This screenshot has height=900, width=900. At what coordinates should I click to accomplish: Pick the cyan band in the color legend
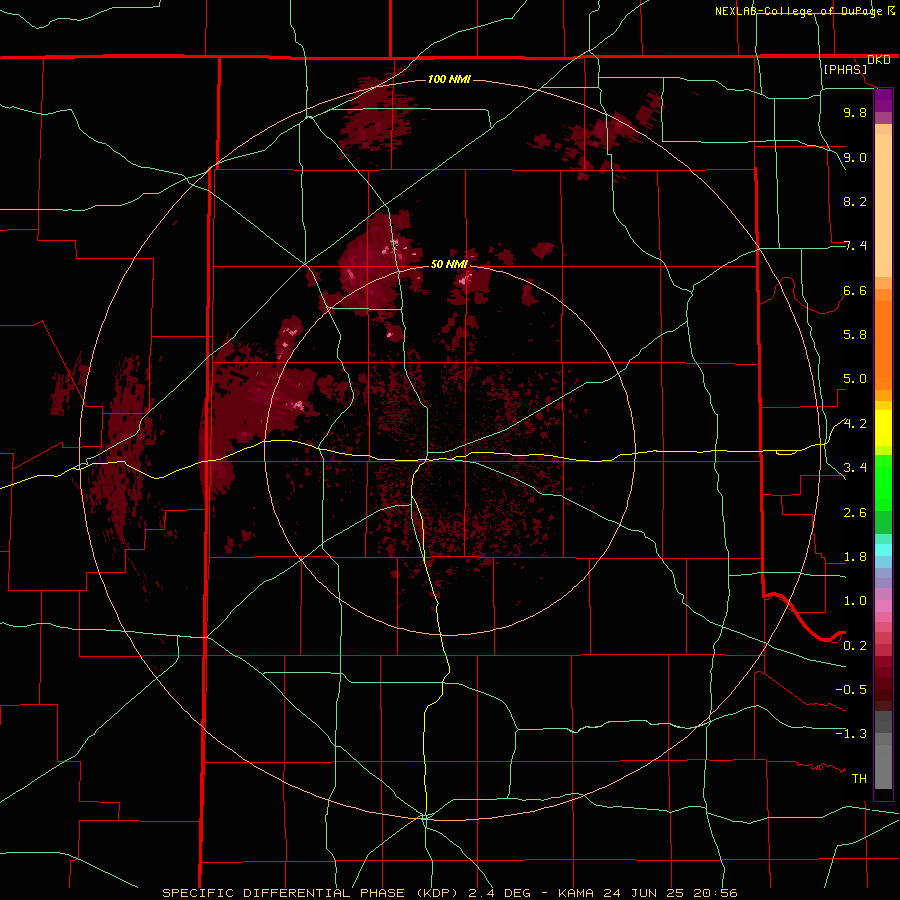click(x=883, y=550)
